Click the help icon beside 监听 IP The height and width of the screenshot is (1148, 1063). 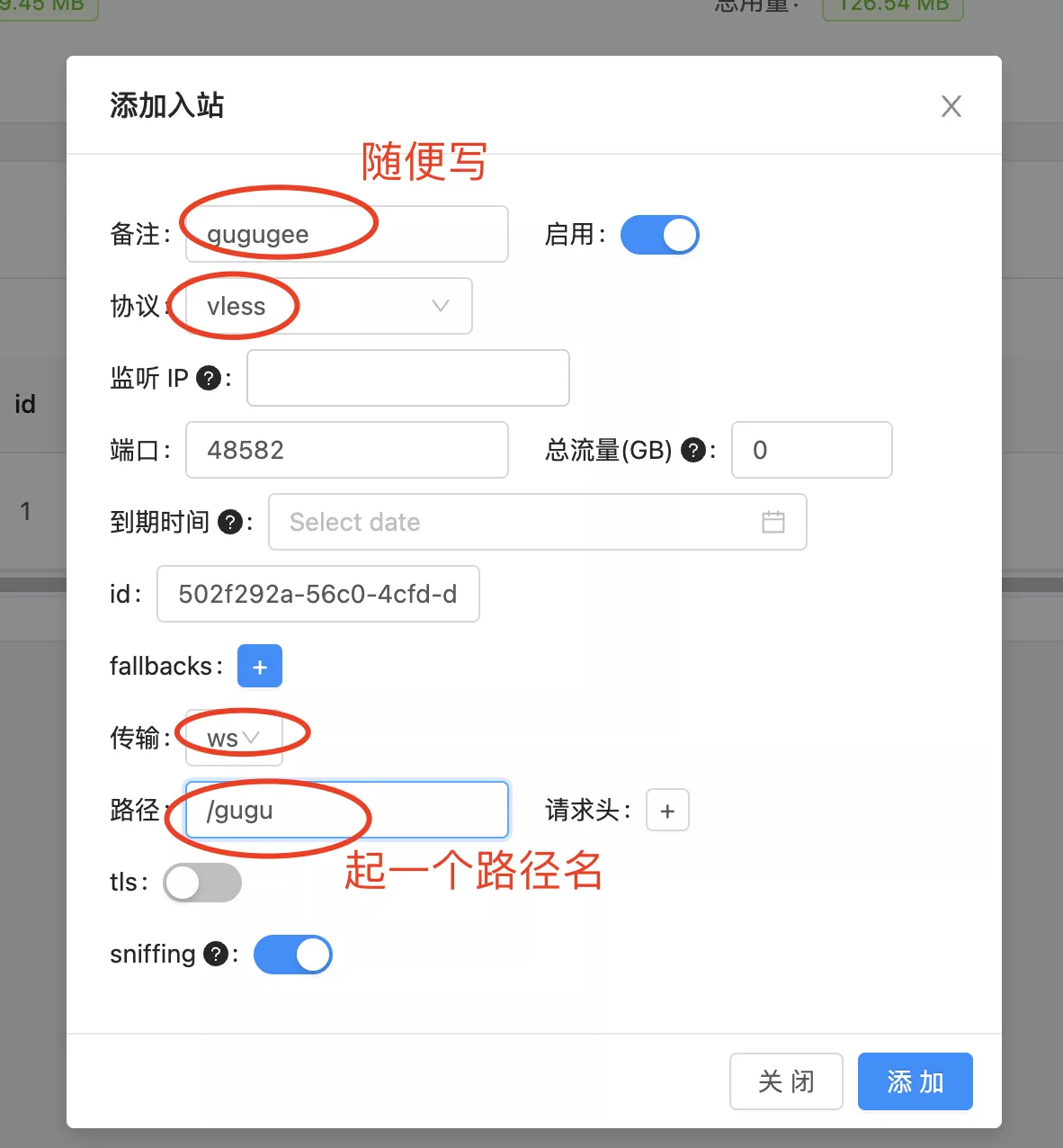pos(209,378)
